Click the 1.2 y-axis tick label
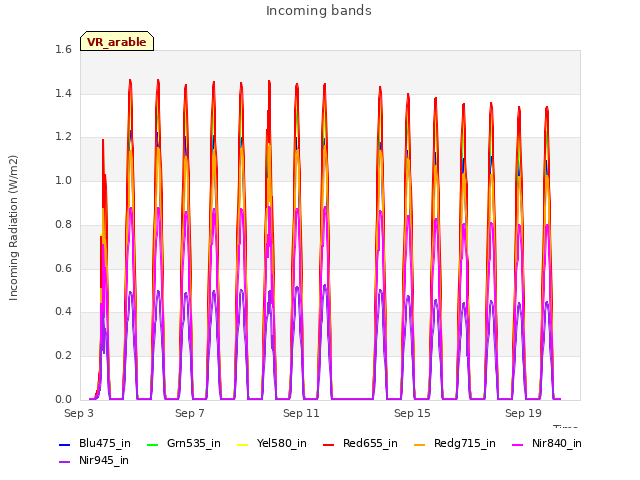This screenshot has width=640, height=480. [x=63, y=137]
